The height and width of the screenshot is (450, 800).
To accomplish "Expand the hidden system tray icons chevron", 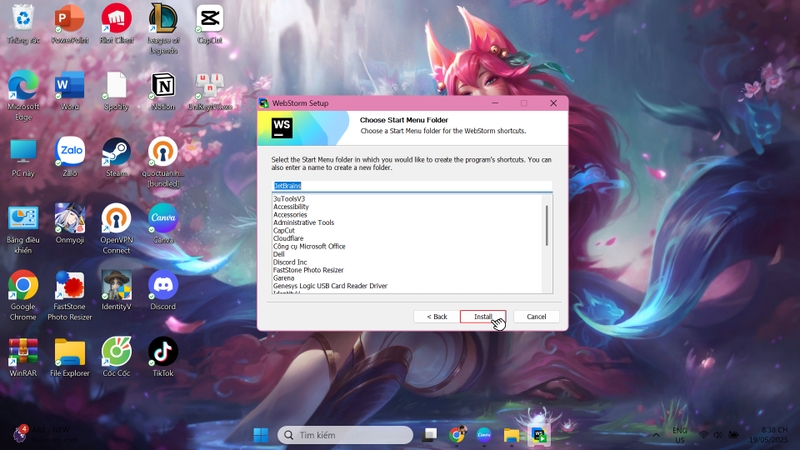I will pos(656,435).
